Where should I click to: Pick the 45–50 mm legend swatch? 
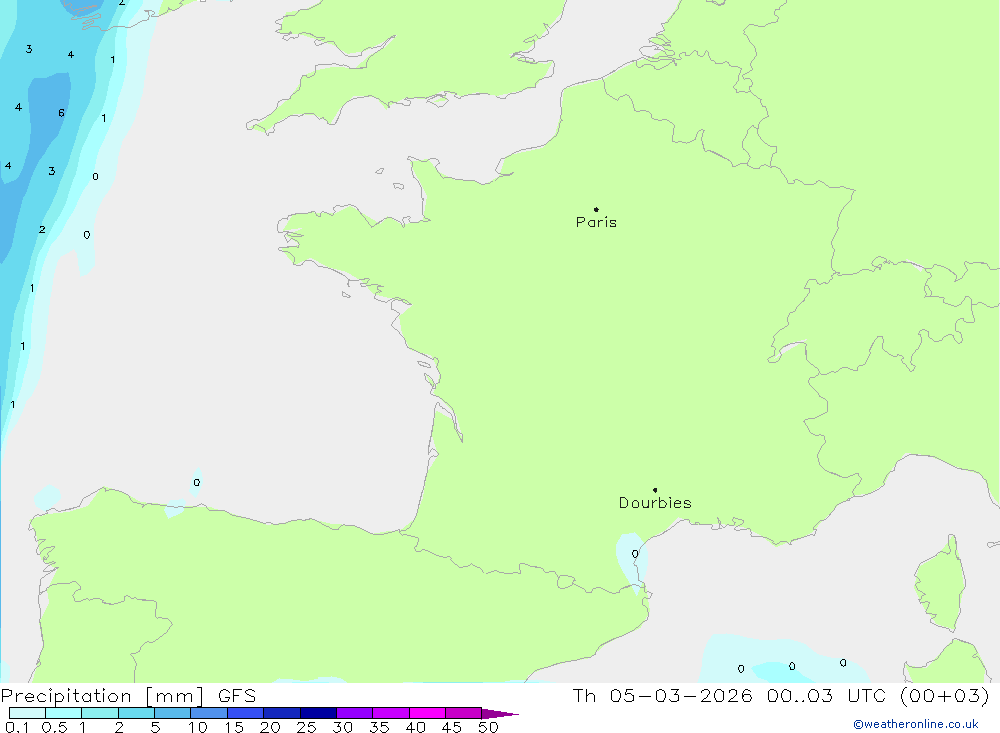click(463, 713)
